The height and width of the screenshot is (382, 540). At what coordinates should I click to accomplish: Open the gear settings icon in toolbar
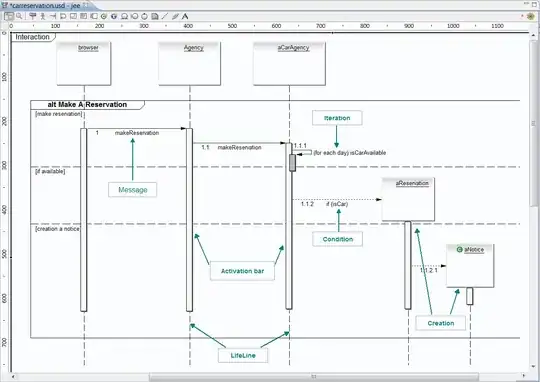pos(531,16)
